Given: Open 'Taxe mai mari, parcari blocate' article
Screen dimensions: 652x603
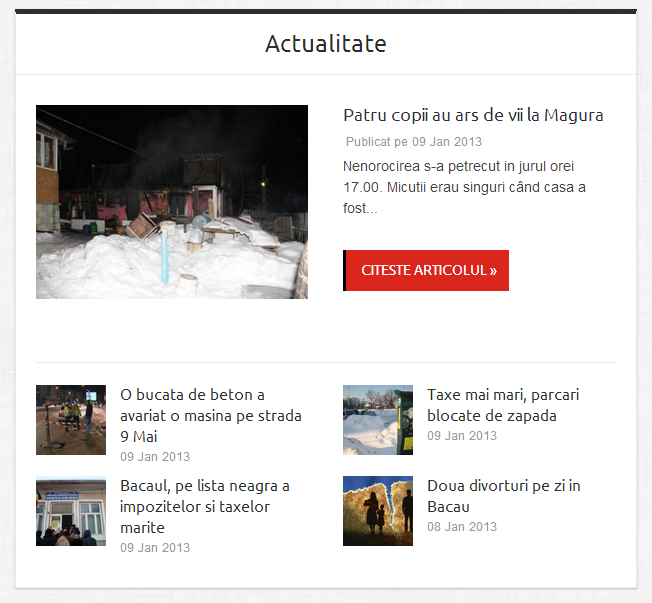Looking at the screenshot, I should coord(502,404).
